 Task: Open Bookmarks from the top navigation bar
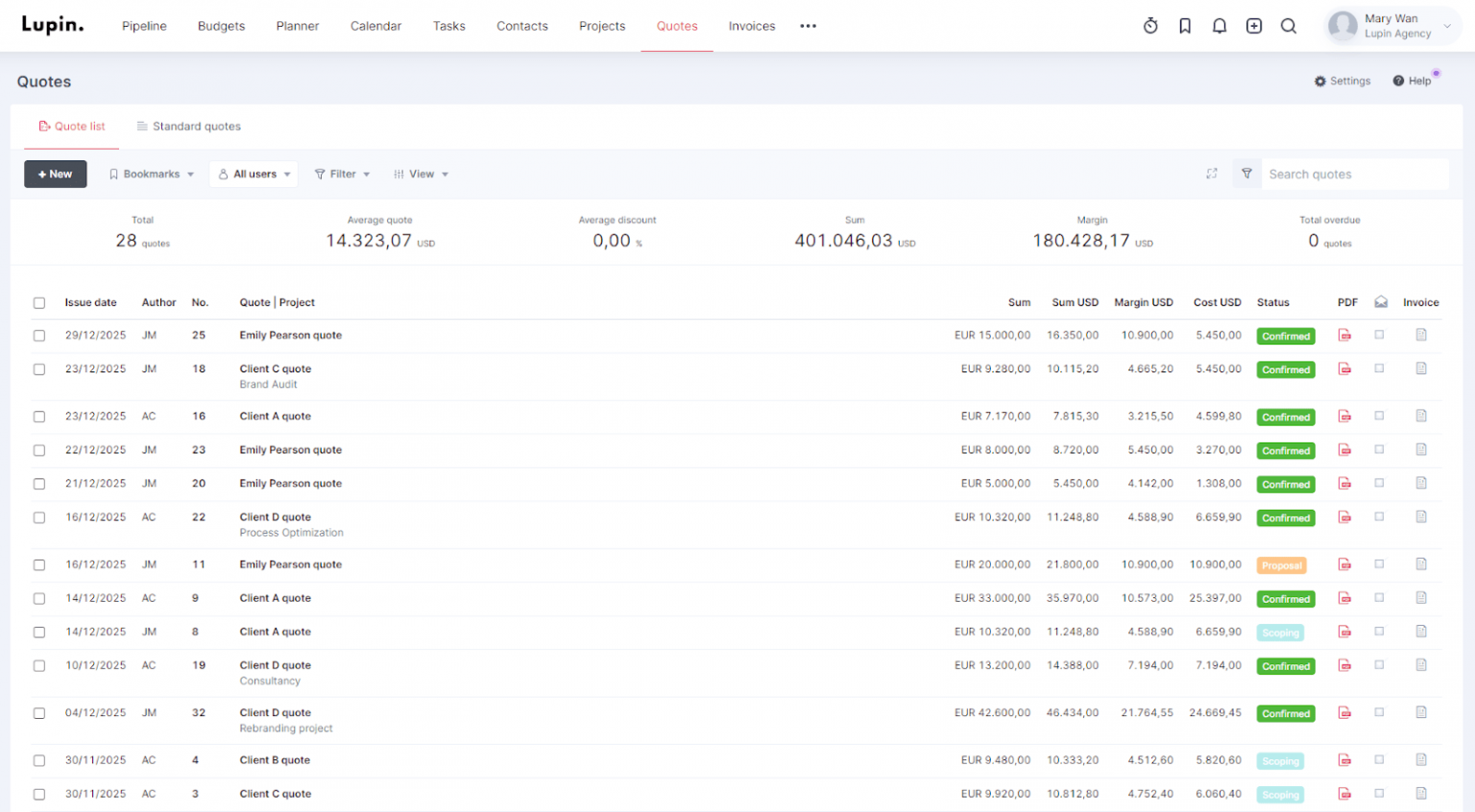click(1185, 26)
